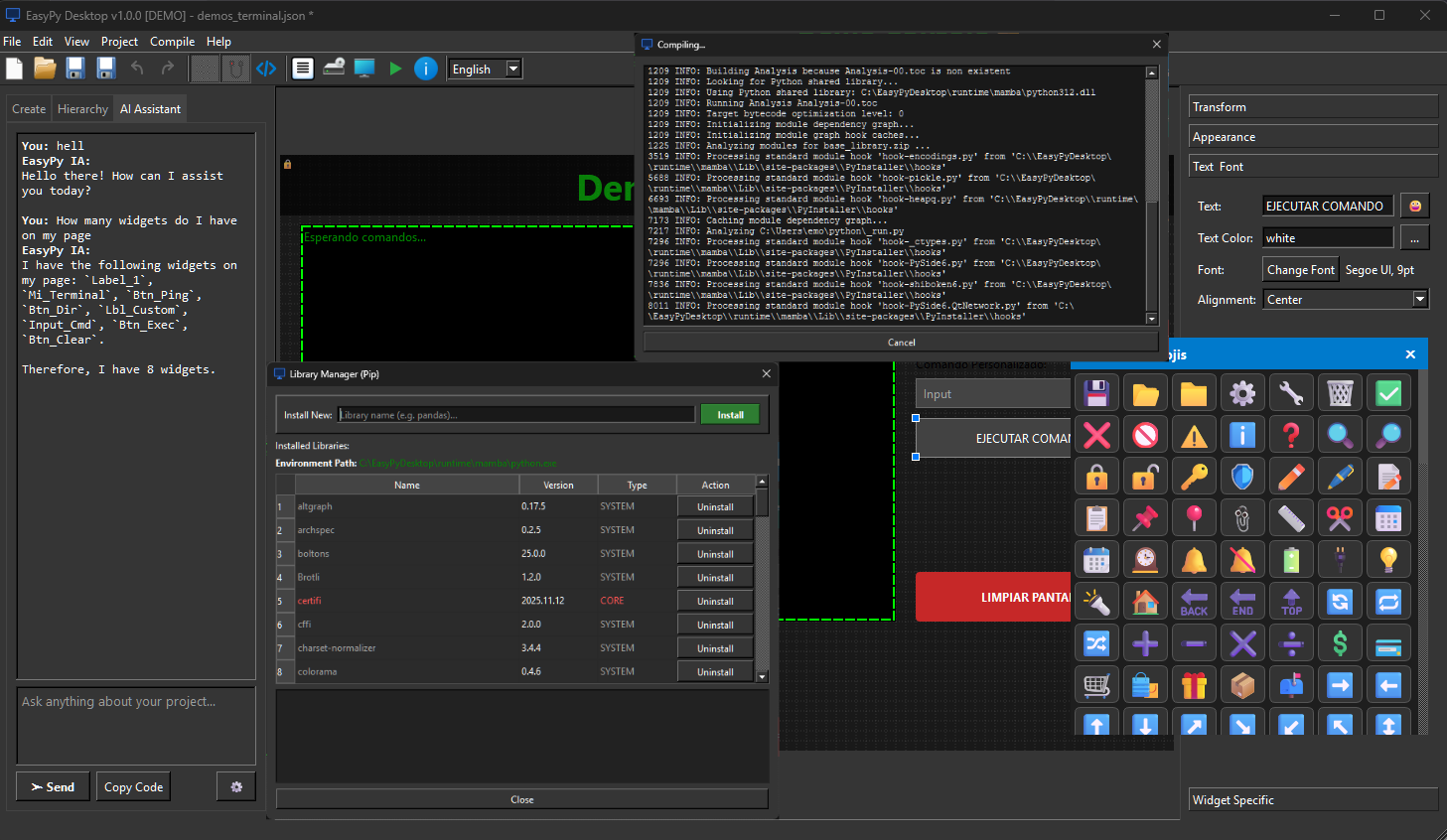Viewport: 1447px width, 840px height.
Task: Expand the Transform properties section
Action: click(x=1313, y=106)
